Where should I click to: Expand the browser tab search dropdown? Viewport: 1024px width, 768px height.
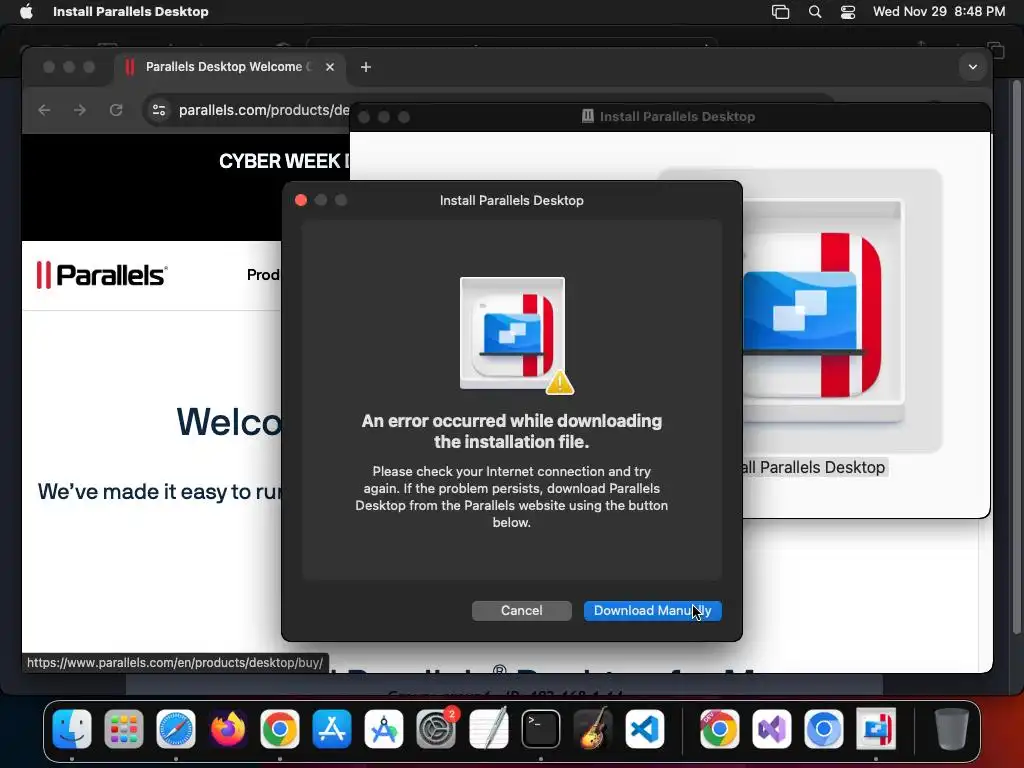pyautogui.click(x=972, y=67)
